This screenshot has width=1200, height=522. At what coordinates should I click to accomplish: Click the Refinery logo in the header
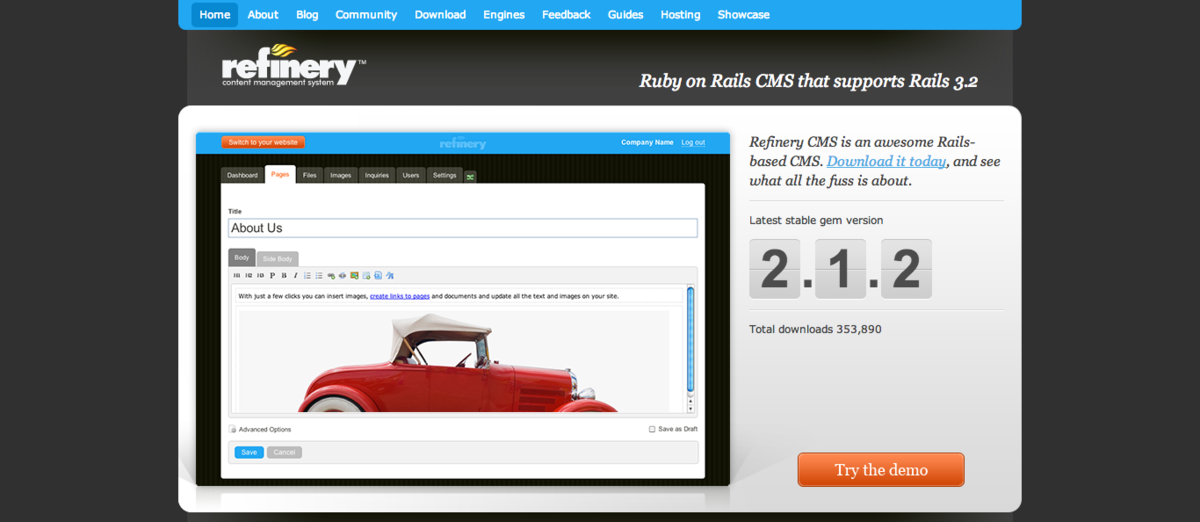tap(290, 68)
